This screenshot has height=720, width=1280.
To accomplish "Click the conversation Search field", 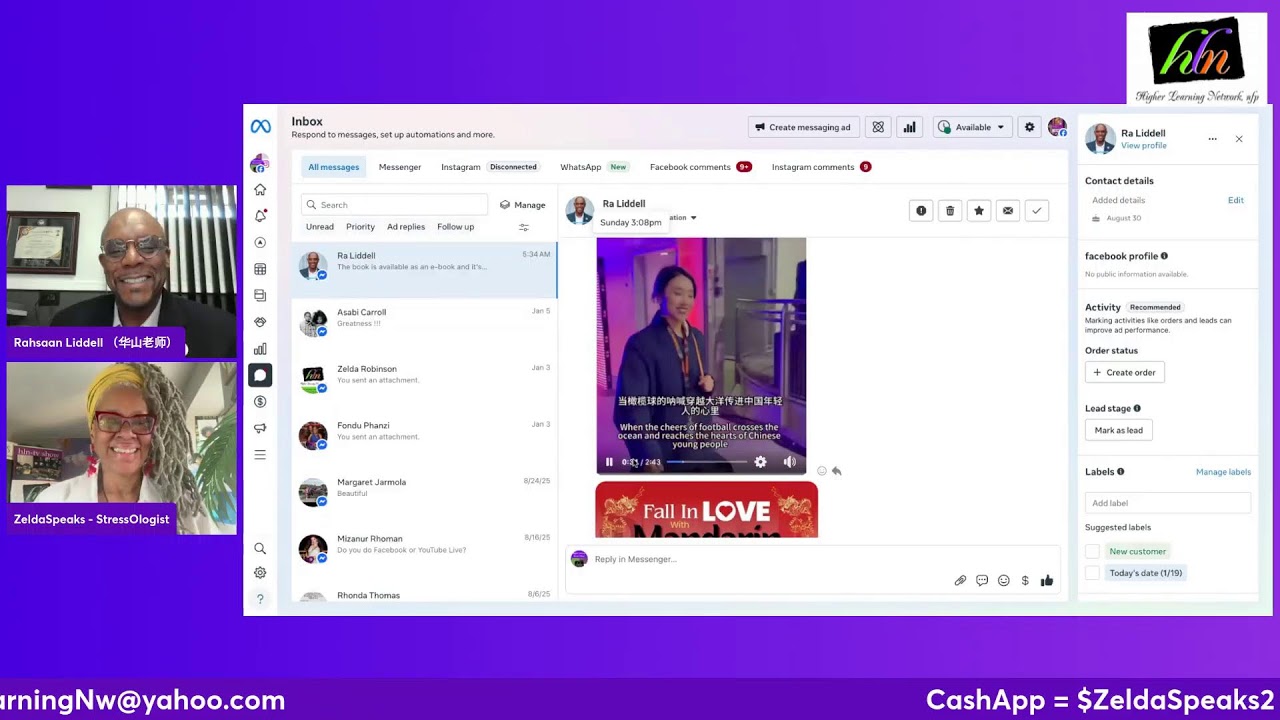I will (394, 205).
